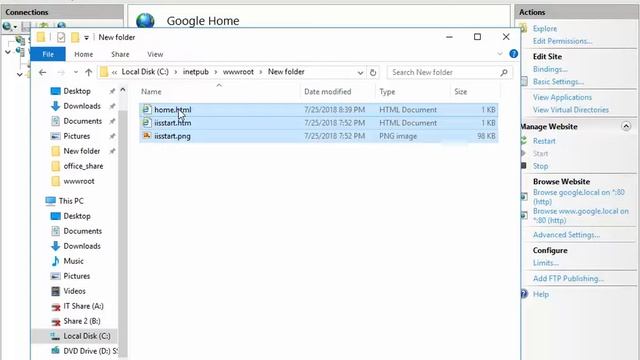This screenshot has height=360, width=640.
Task: Click Local Disk (C:) in address path
Action: 145,72
